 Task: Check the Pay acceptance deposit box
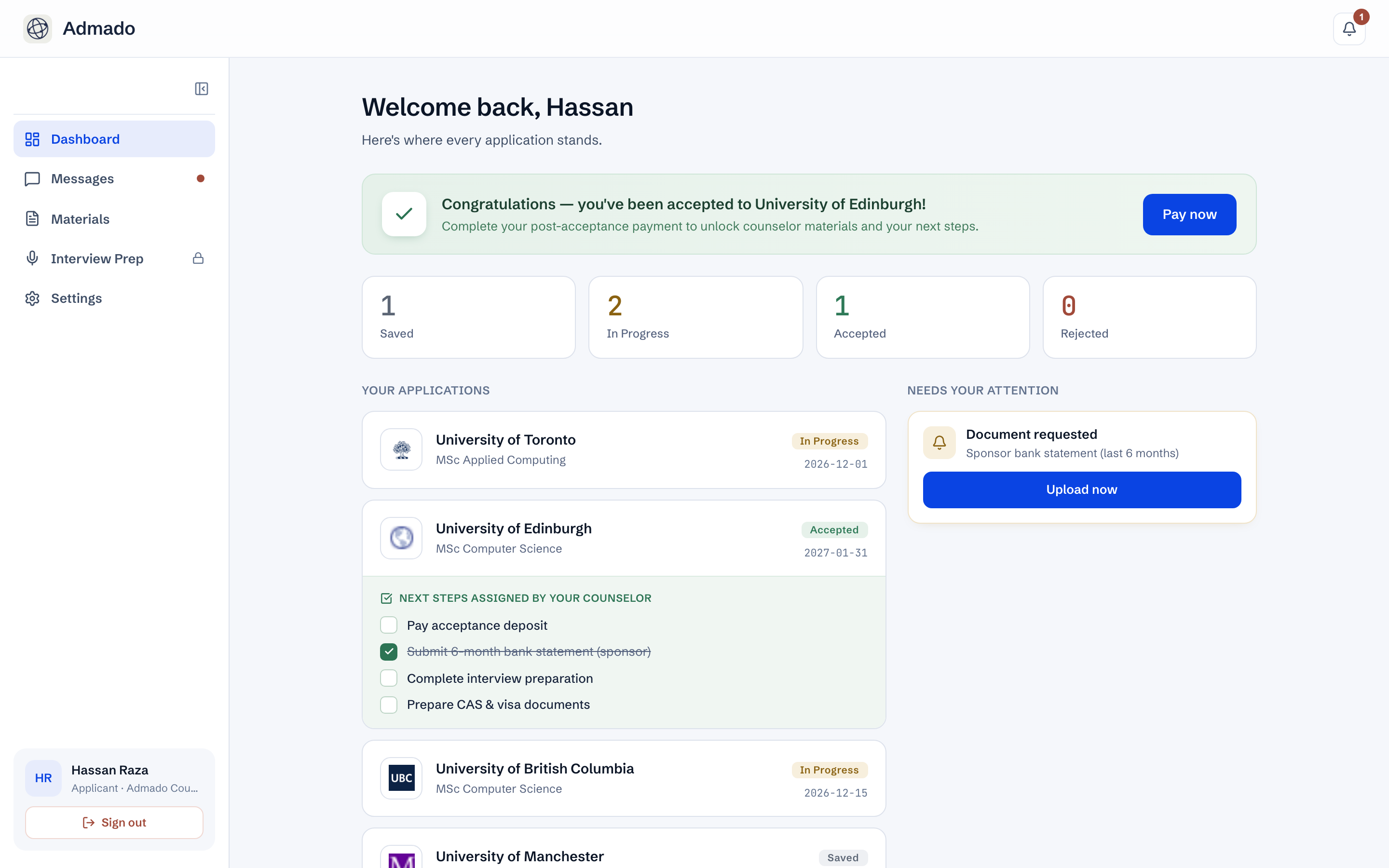[389, 625]
